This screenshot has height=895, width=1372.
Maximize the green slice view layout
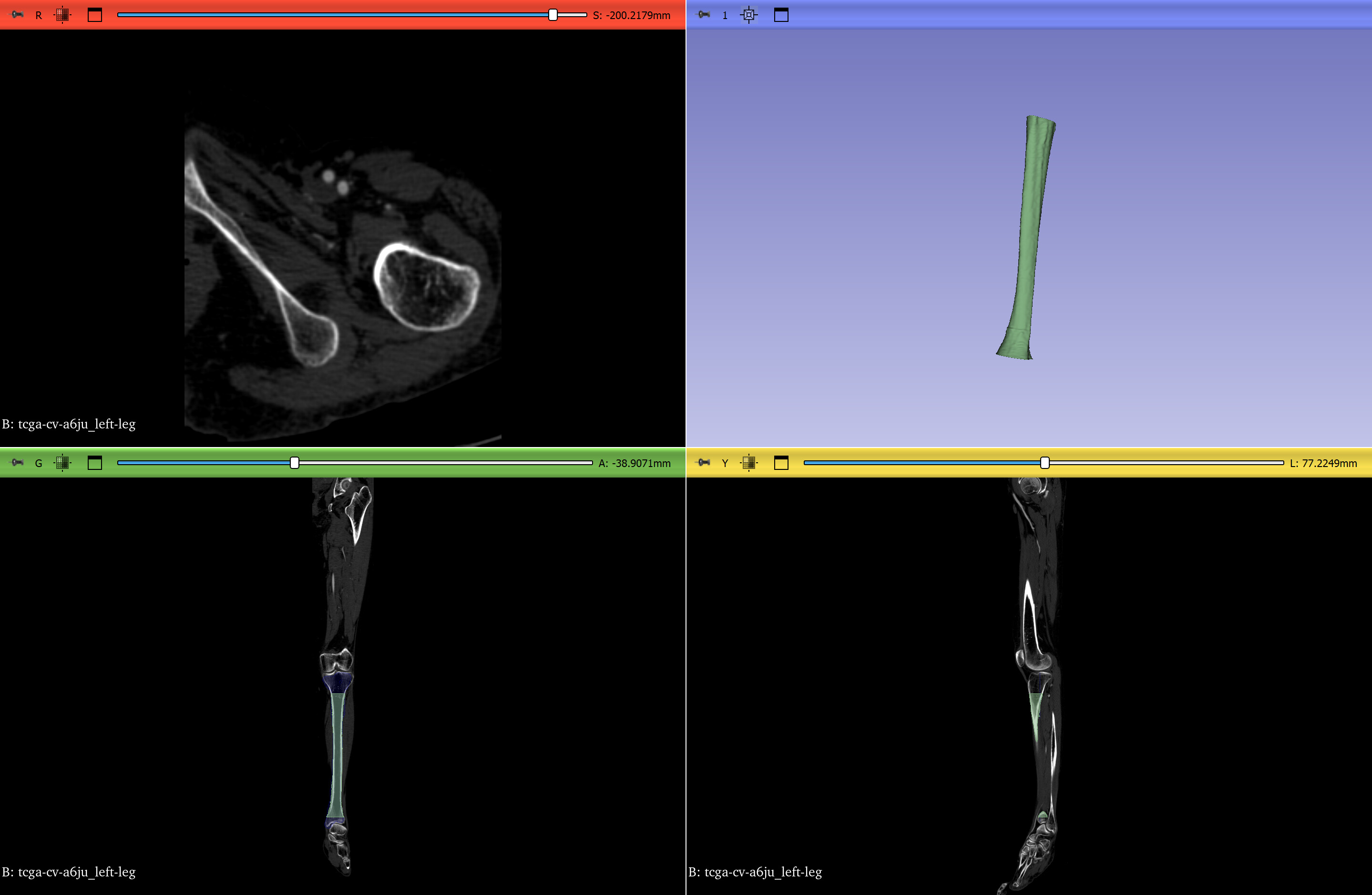94,463
